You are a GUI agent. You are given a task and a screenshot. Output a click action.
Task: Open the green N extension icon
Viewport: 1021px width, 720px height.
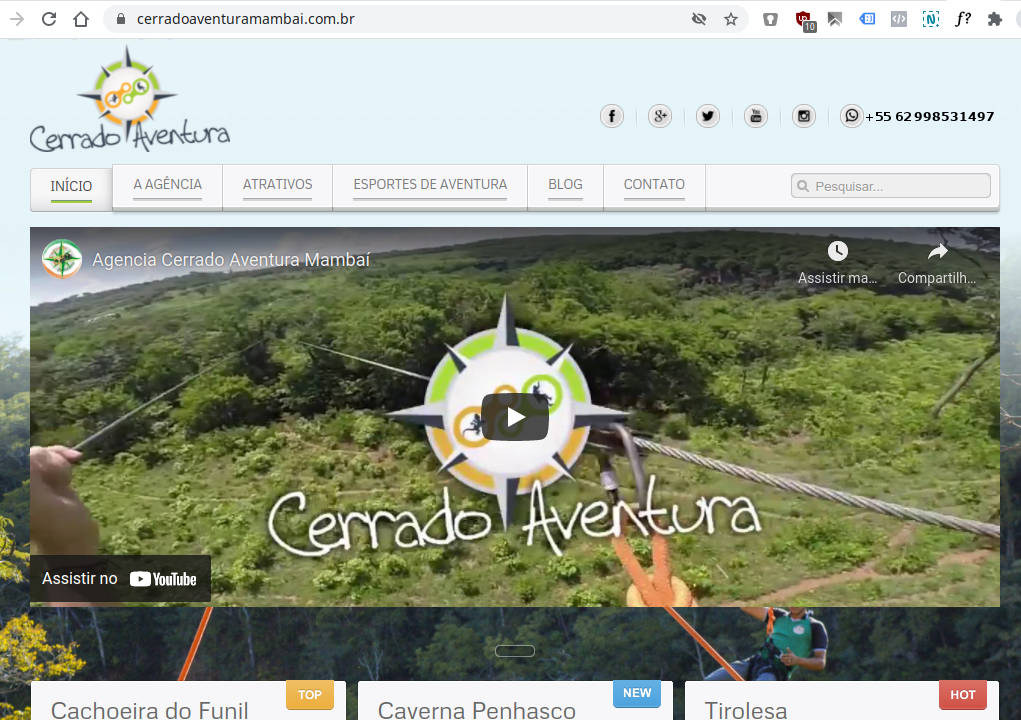tap(930, 19)
